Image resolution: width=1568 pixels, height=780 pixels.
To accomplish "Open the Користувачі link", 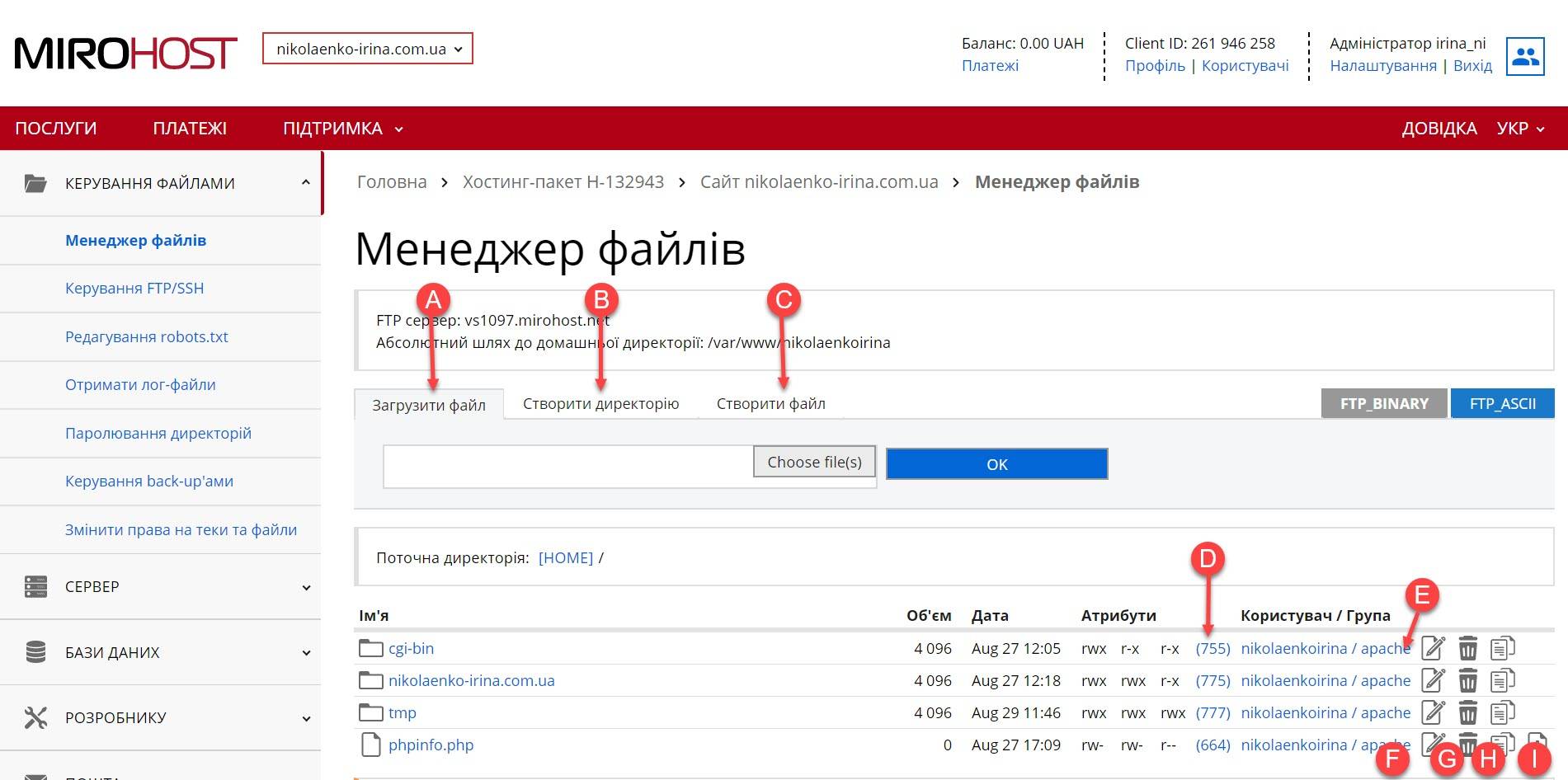I will click(1245, 65).
